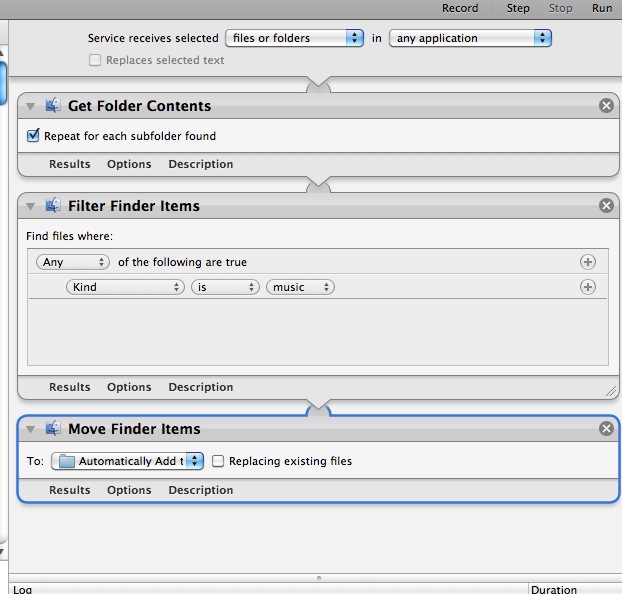Show Results of Move Finder Items
Screen dimensions: 622x594
(x=70, y=490)
